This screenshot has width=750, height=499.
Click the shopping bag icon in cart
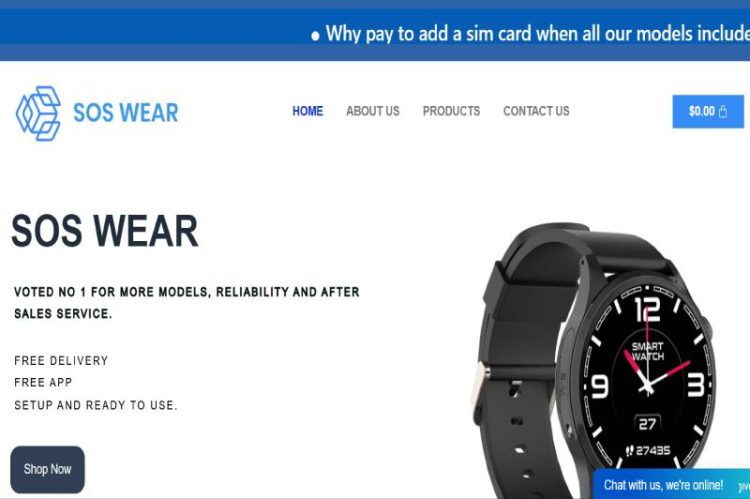coord(723,111)
